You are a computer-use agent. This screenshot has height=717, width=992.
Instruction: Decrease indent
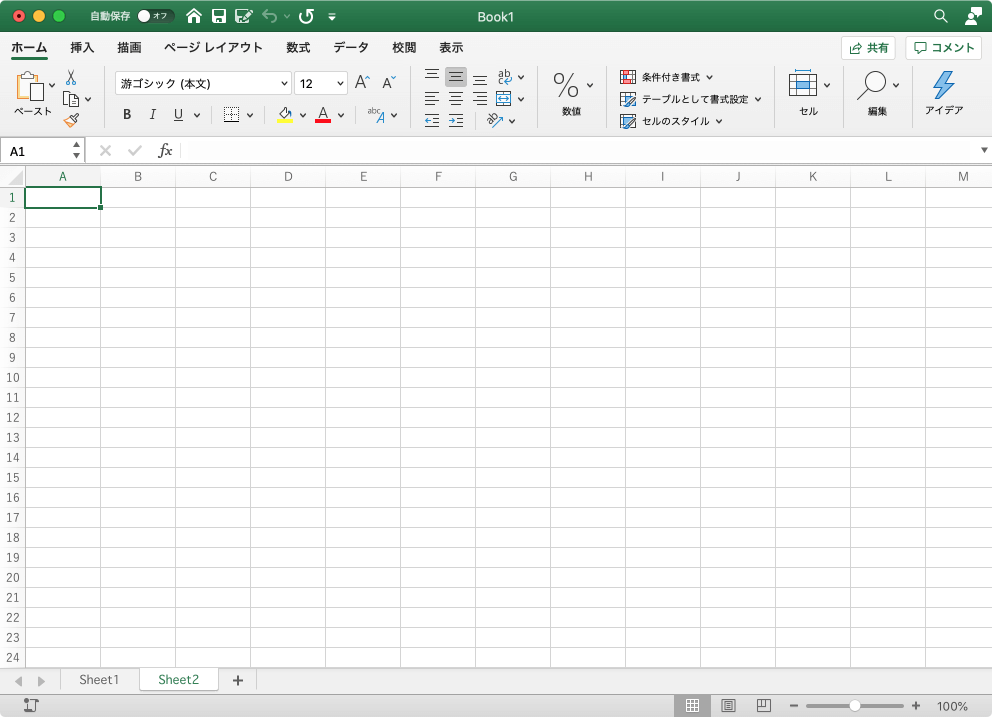pyautogui.click(x=432, y=121)
